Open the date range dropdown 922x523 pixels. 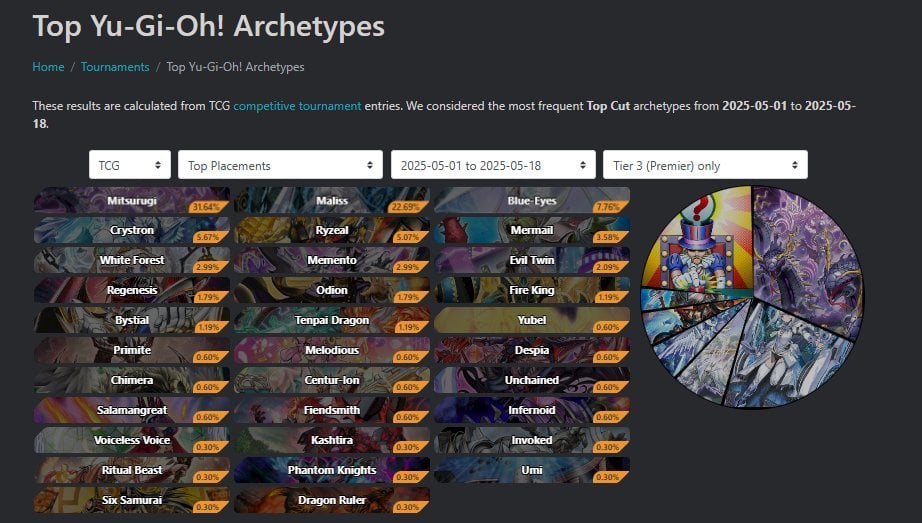pyautogui.click(x=493, y=165)
